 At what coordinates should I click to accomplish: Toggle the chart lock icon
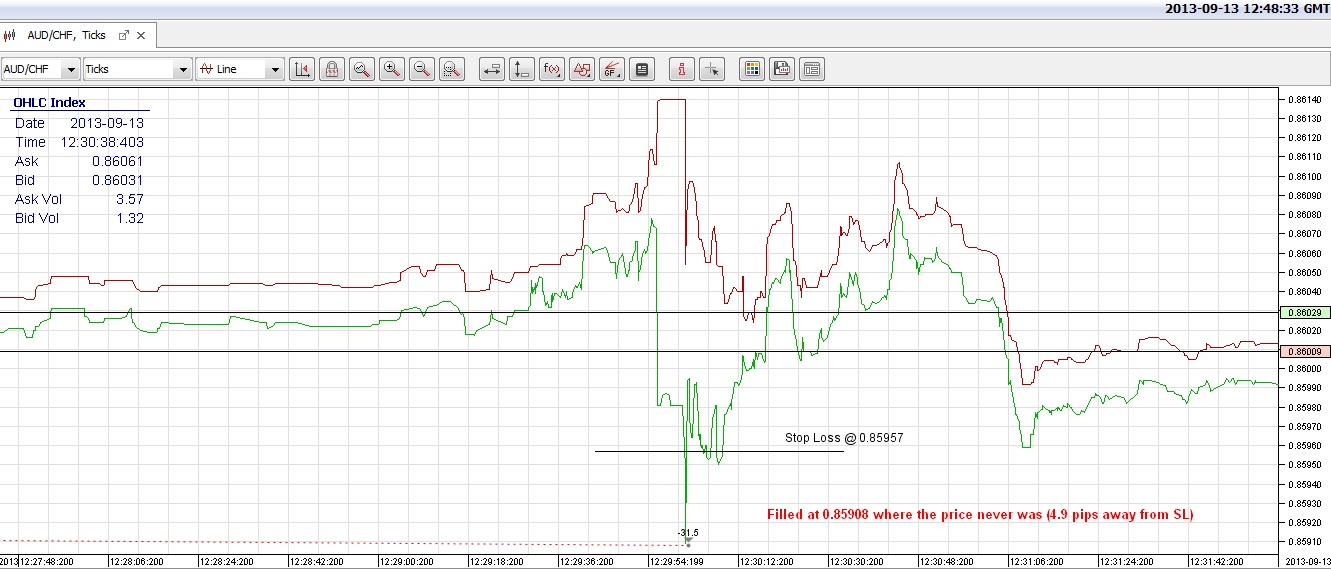(x=332, y=69)
